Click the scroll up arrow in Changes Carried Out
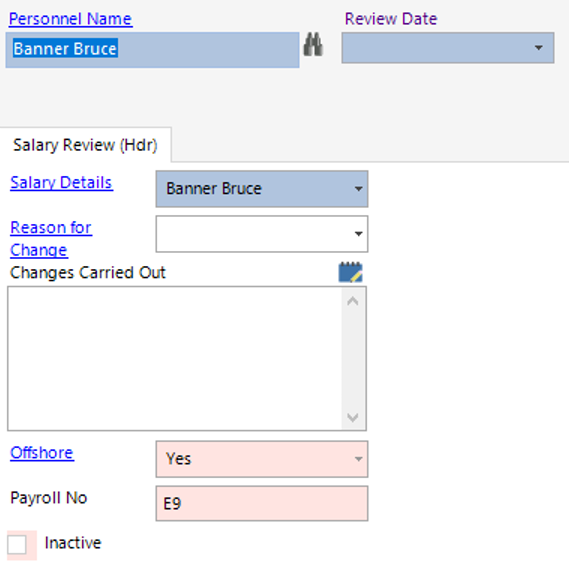Image resolution: width=569 pixels, height=571 pixels. point(353,301)
